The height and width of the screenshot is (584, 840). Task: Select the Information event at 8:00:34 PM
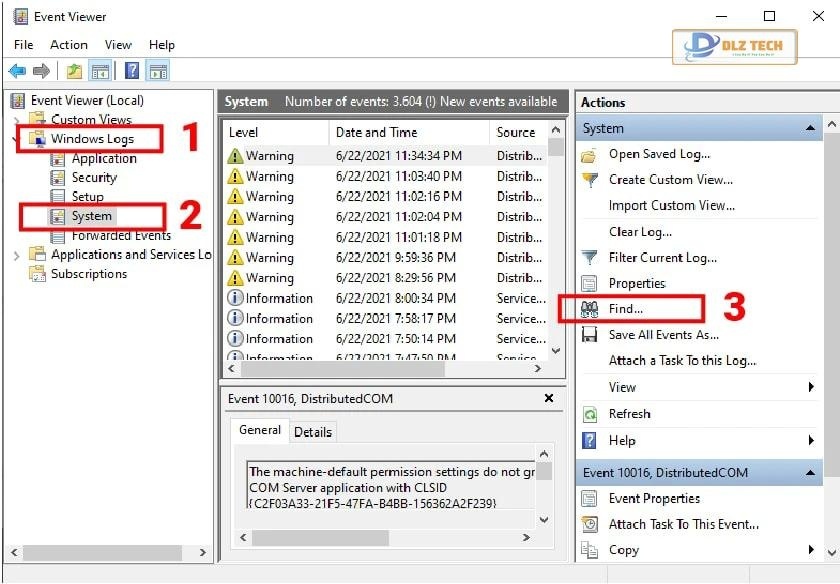click(386, 298)
